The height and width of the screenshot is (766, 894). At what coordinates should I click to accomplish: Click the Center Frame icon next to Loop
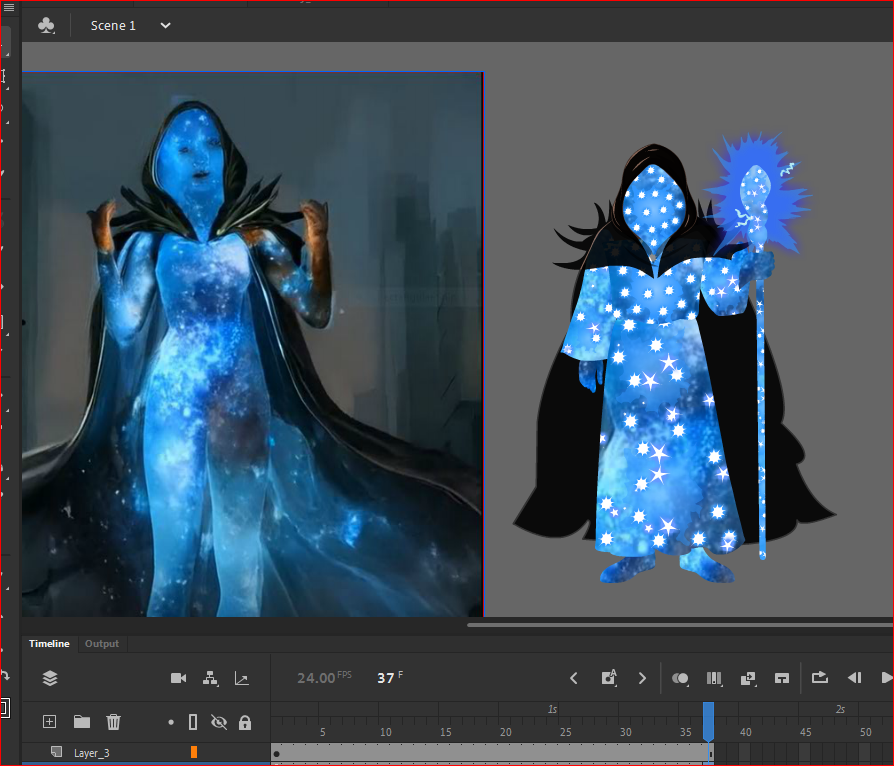[782, 678]
